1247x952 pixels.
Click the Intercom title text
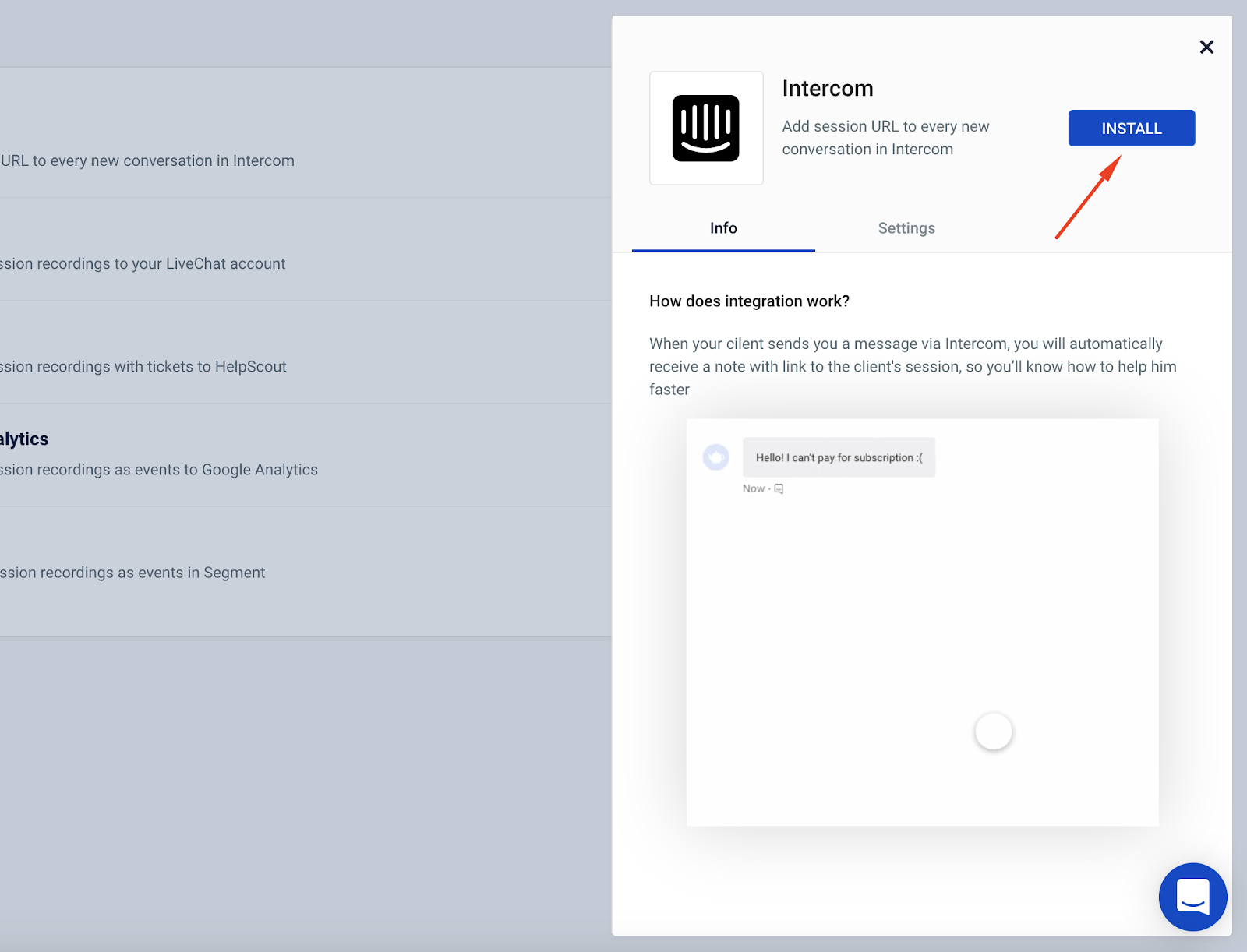click(x=828, y=88)
